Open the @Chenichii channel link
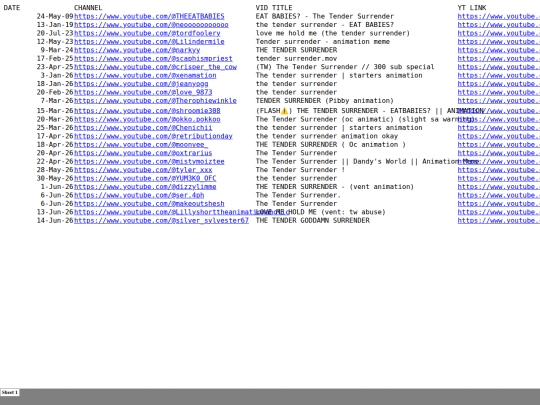Viewport: 540px width, 405px height. tap(143, 127)
